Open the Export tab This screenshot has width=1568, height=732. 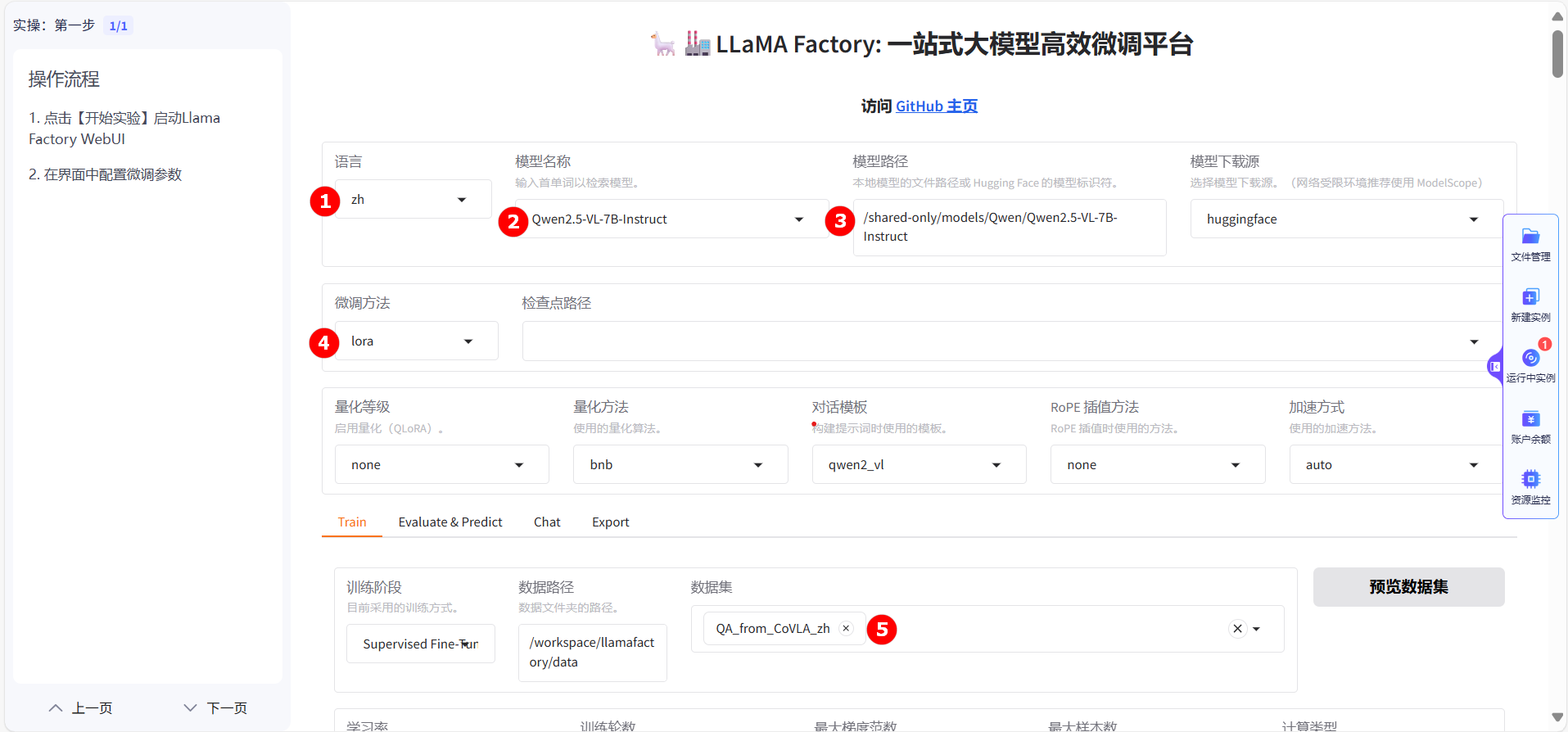(x=610, y=522)
